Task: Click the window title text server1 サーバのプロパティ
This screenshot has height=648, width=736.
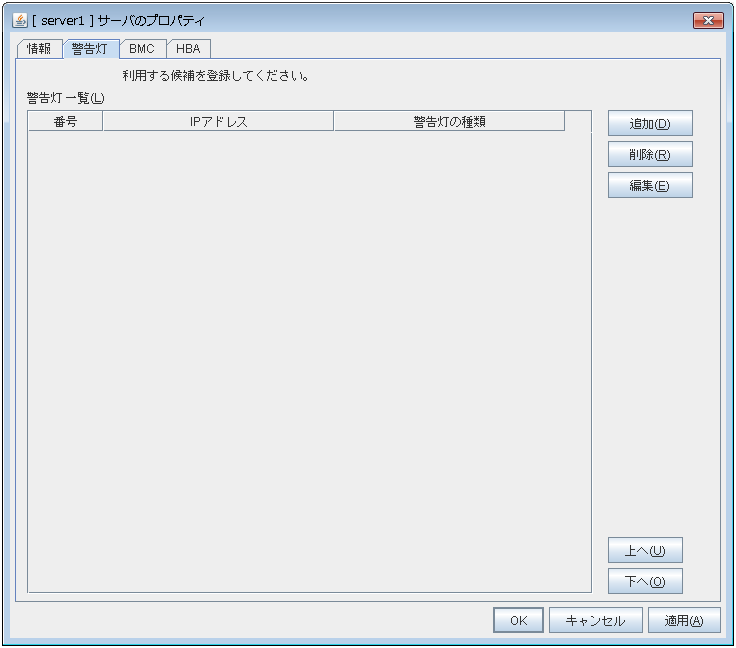Action: coord(119,20)
